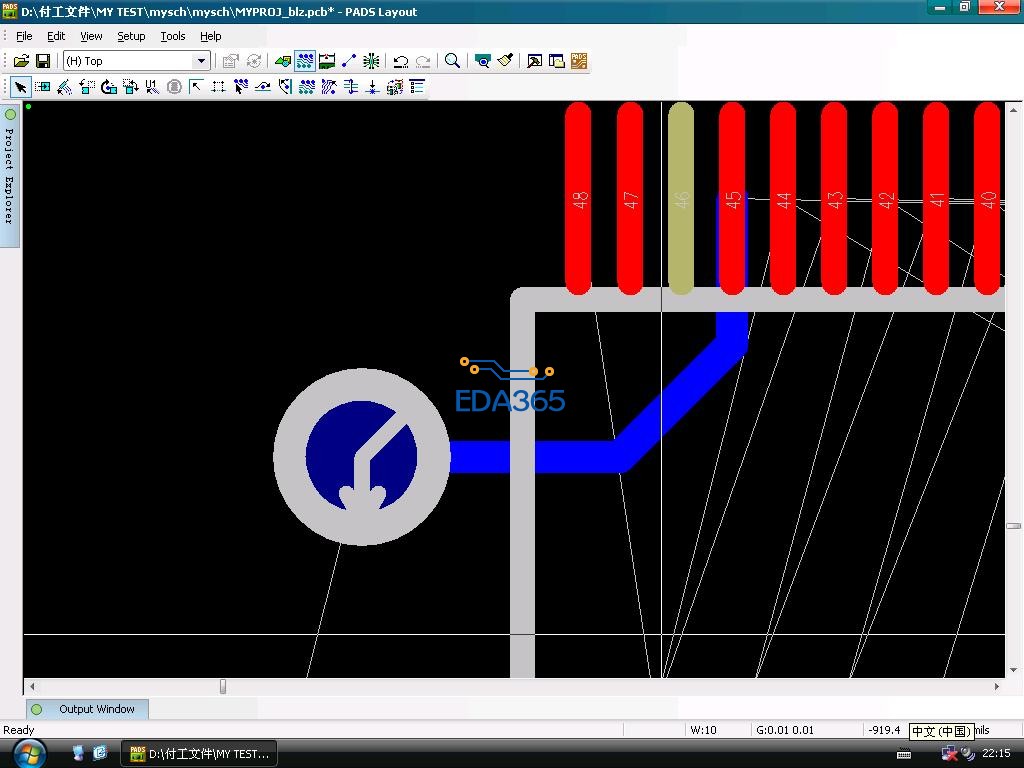The image size is (1024, 768).
Task: Click the PADS Layout taskbar button
Action: (x=200, y=753)
